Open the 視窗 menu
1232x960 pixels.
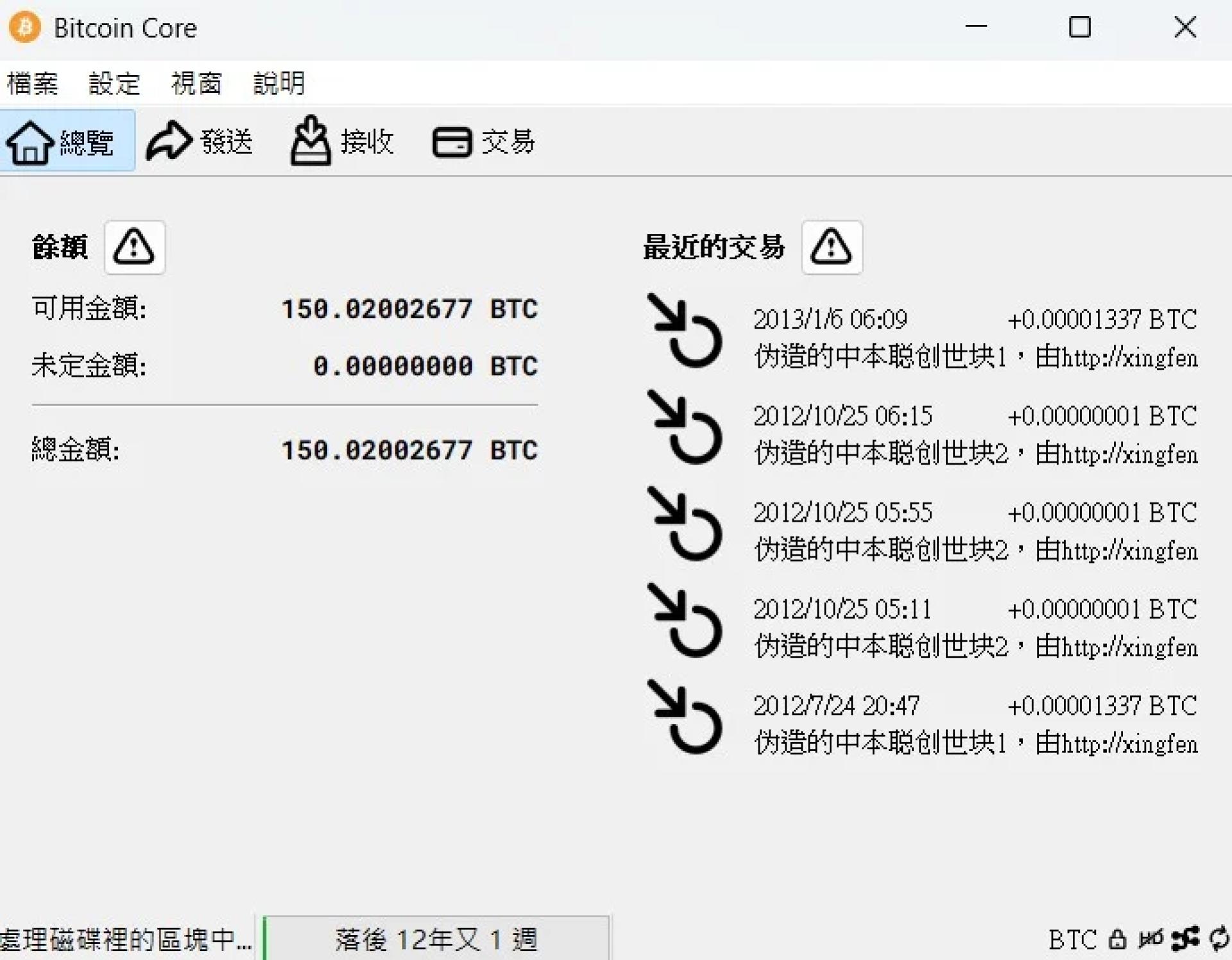[196, 83]
